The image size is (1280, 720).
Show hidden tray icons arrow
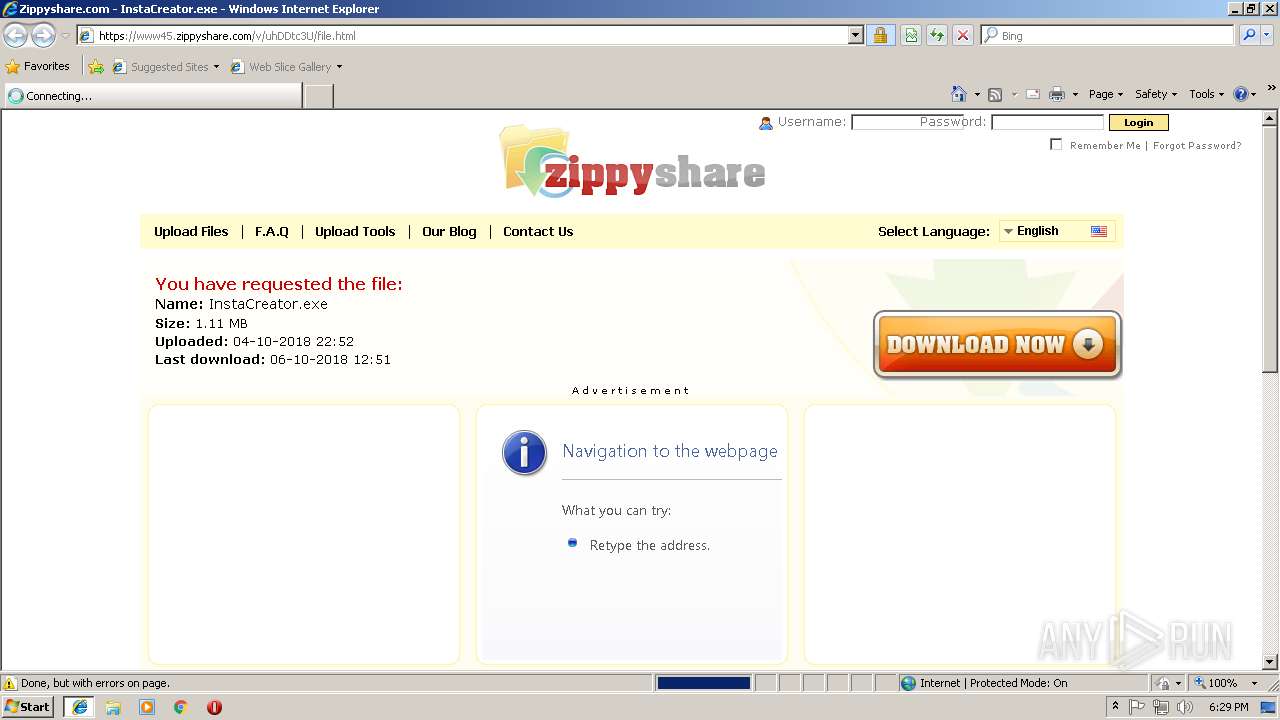(1115, 707)
